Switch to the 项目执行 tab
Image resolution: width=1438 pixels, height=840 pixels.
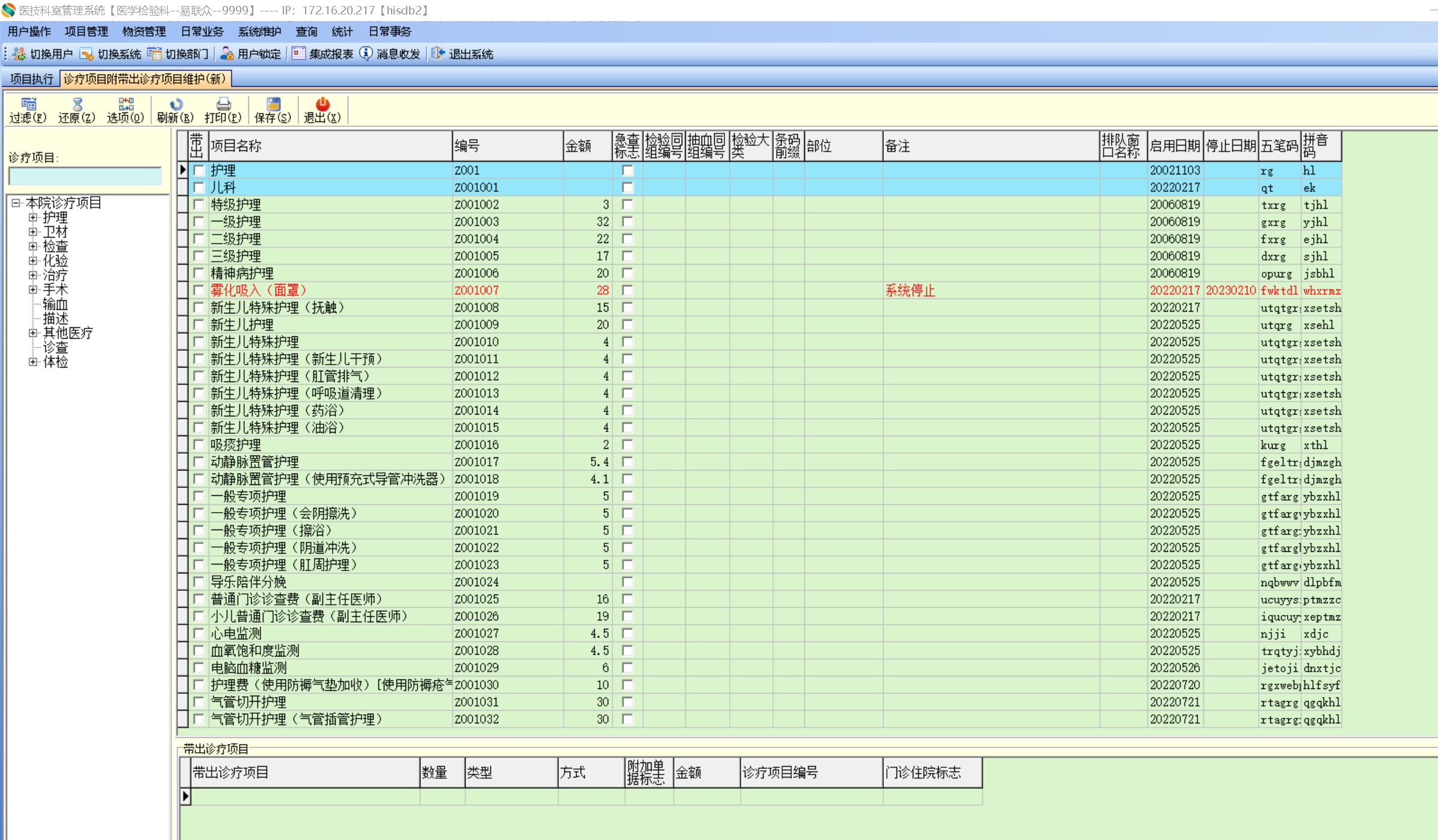(31, 79)
